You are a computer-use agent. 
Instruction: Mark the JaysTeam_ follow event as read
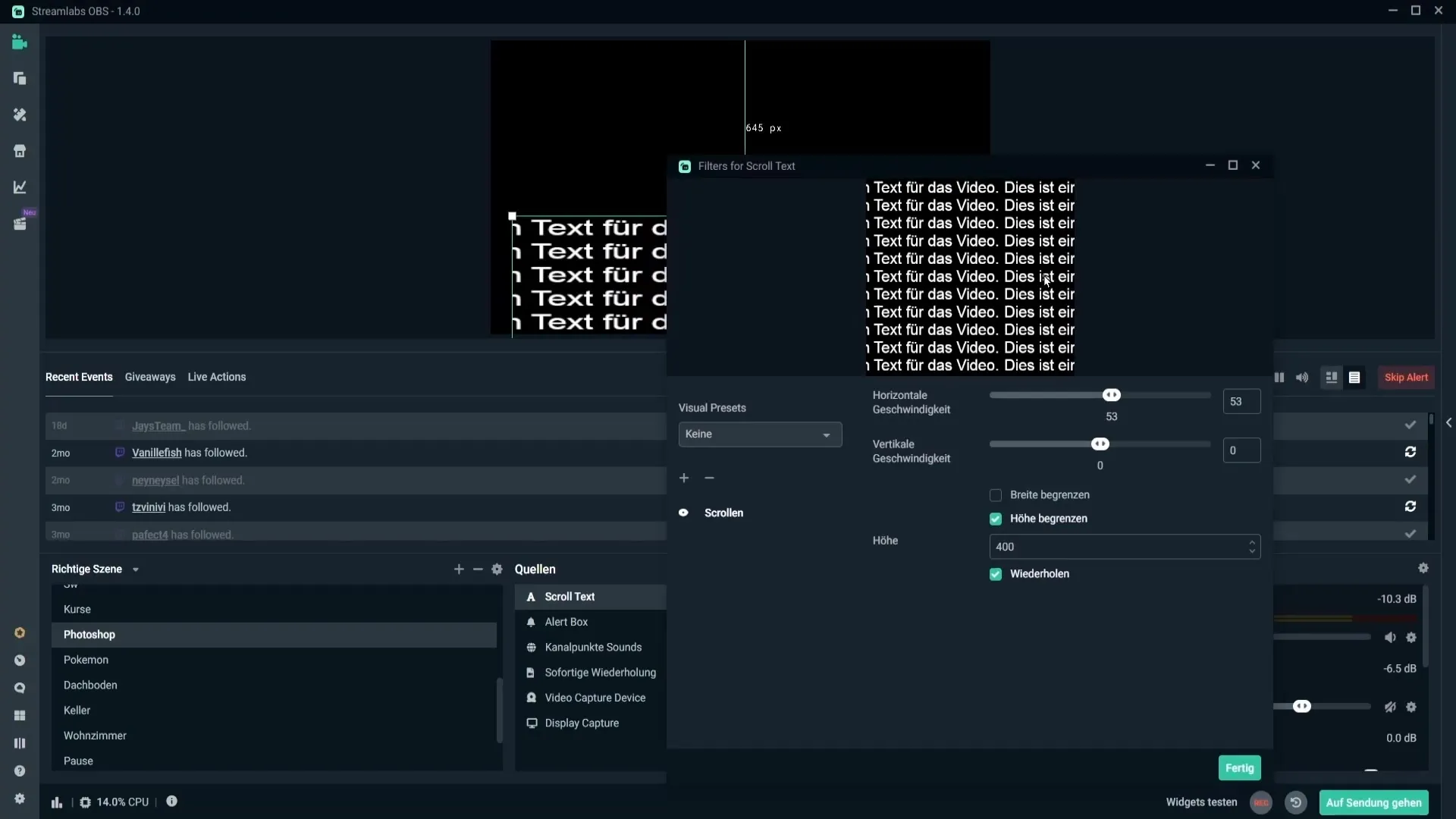pyautogui.click(x=1410, y=425)
